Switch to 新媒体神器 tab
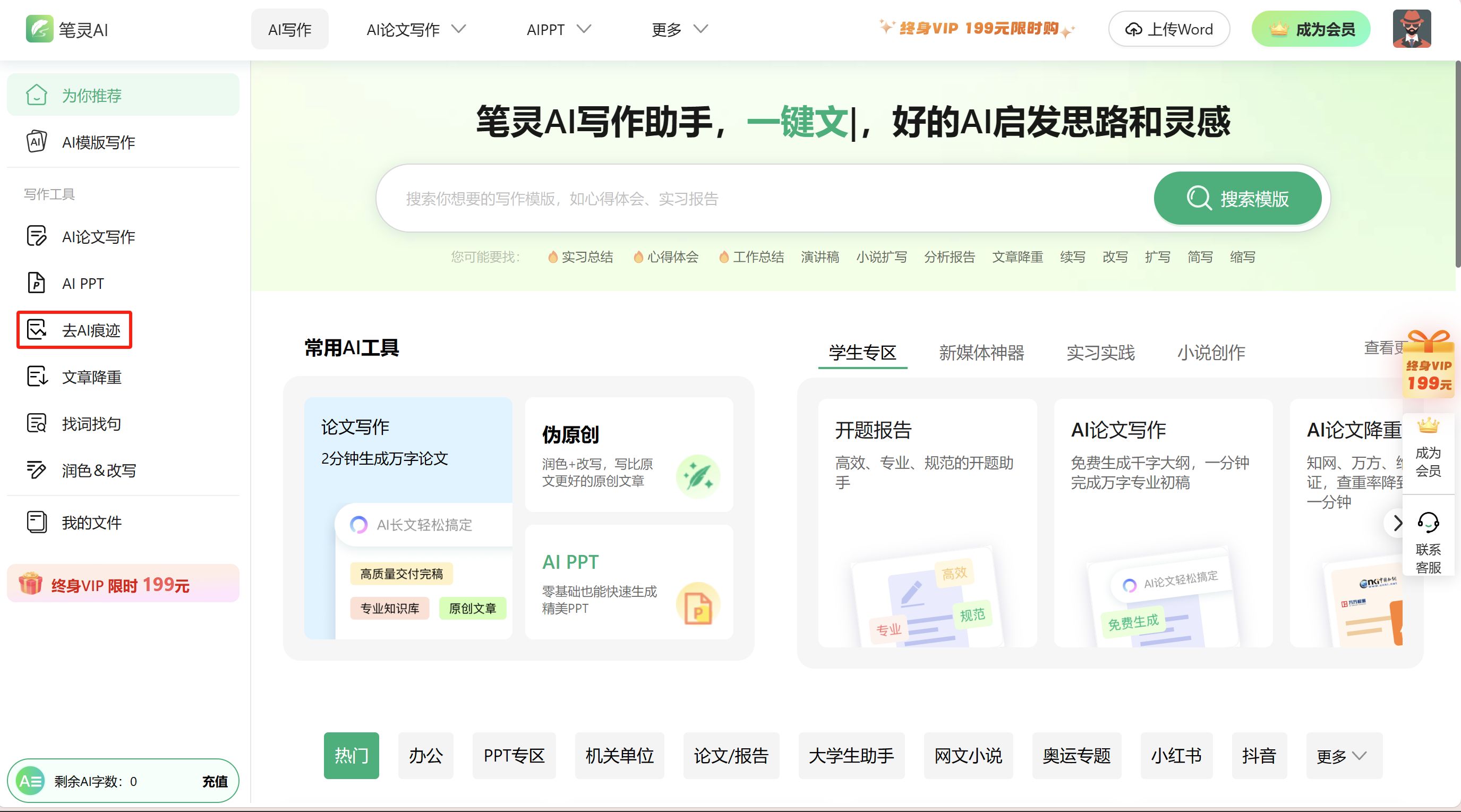 pos(980,352)
